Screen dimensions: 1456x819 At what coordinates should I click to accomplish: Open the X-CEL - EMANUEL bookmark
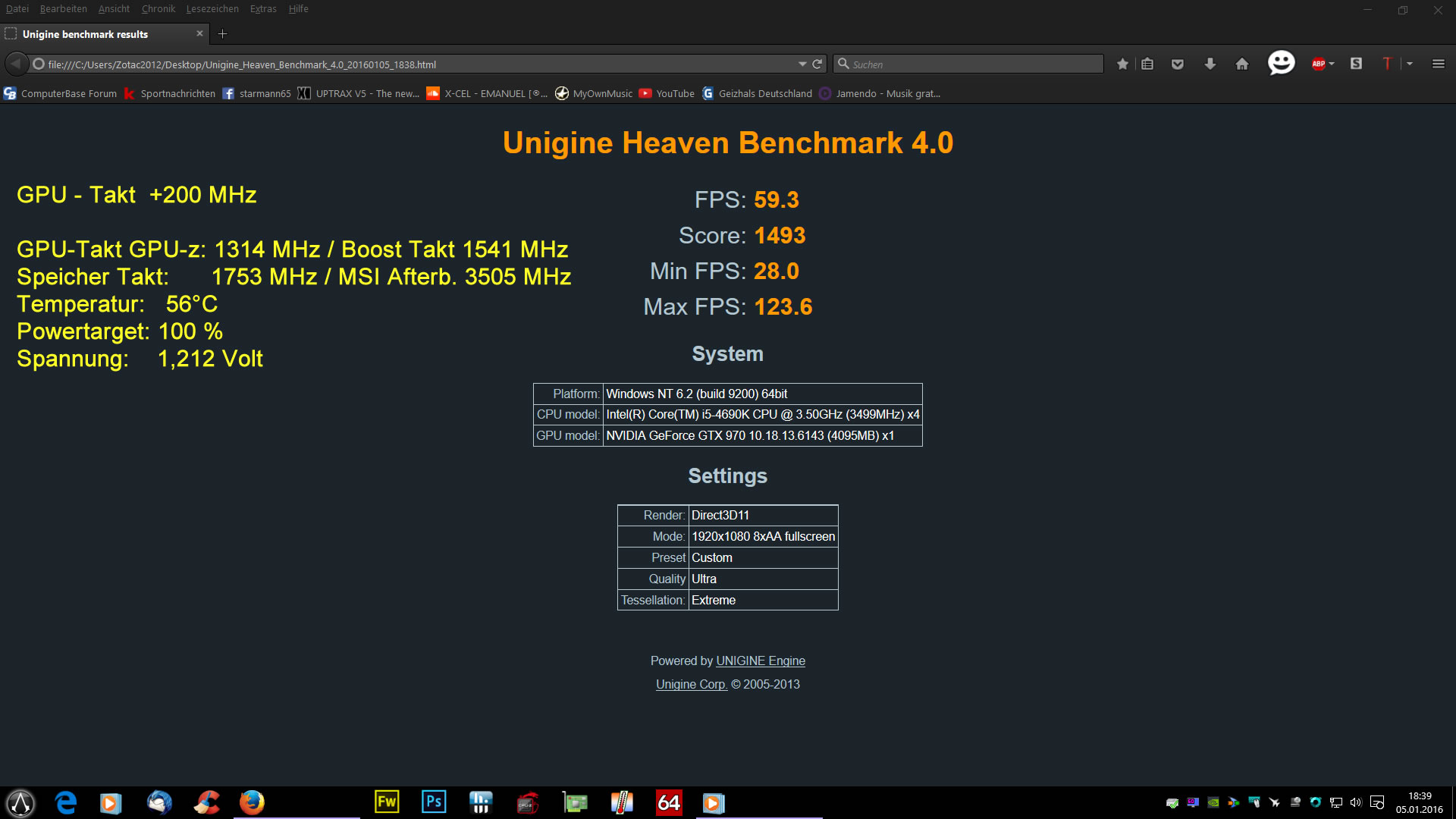pyautogui.click(x=487, y=93)
